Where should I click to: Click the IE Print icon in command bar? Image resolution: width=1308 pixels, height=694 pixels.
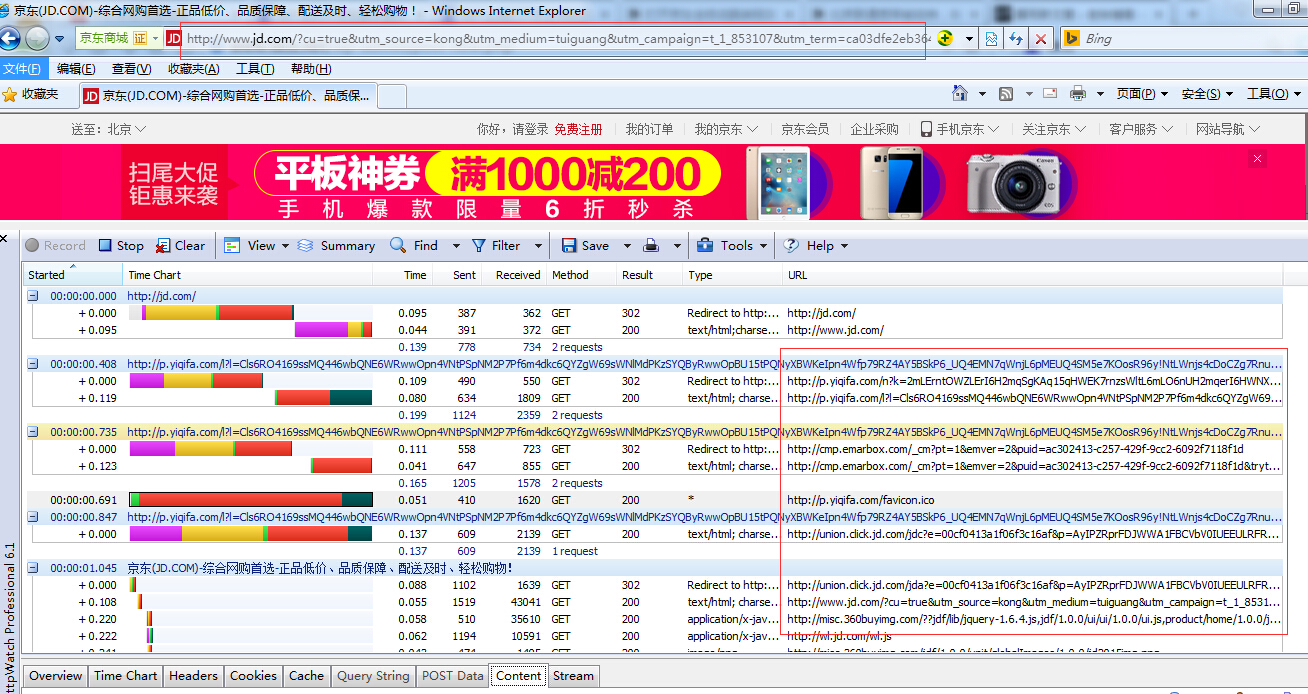click(x=1078, y=93)
